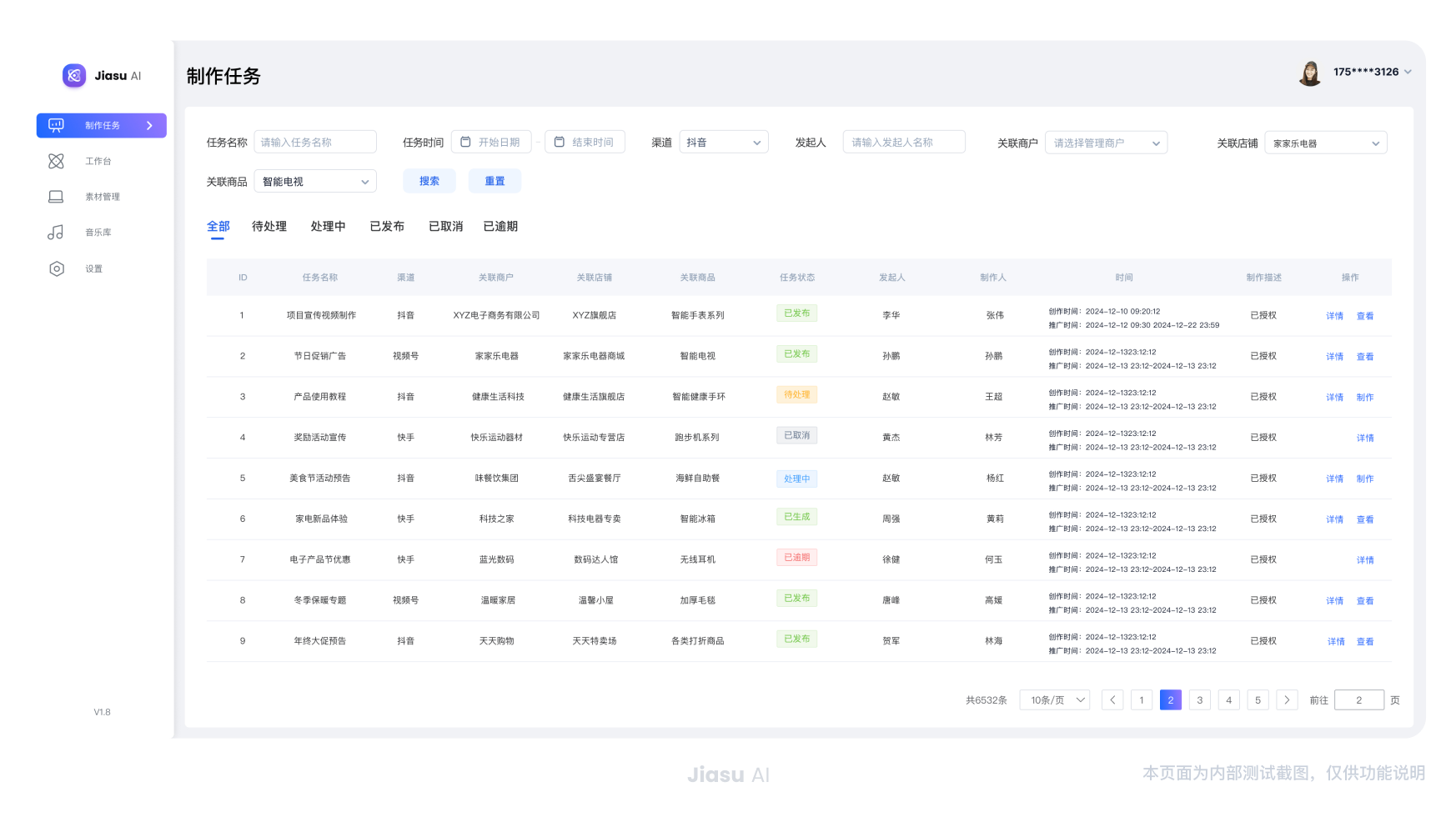Go to next page arrow

pyautogui.click(x=1287, y=700)
